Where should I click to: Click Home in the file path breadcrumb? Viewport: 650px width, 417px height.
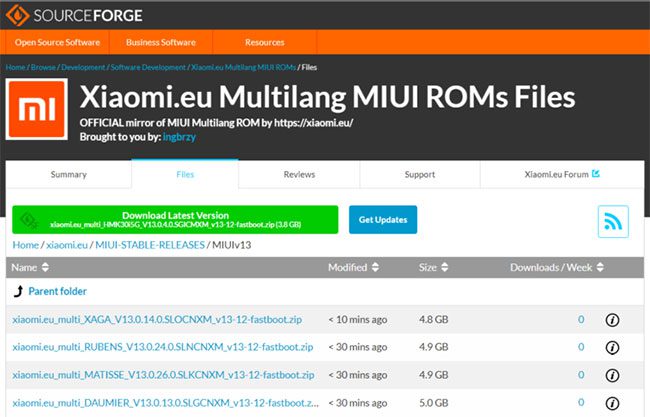[25, 245]
